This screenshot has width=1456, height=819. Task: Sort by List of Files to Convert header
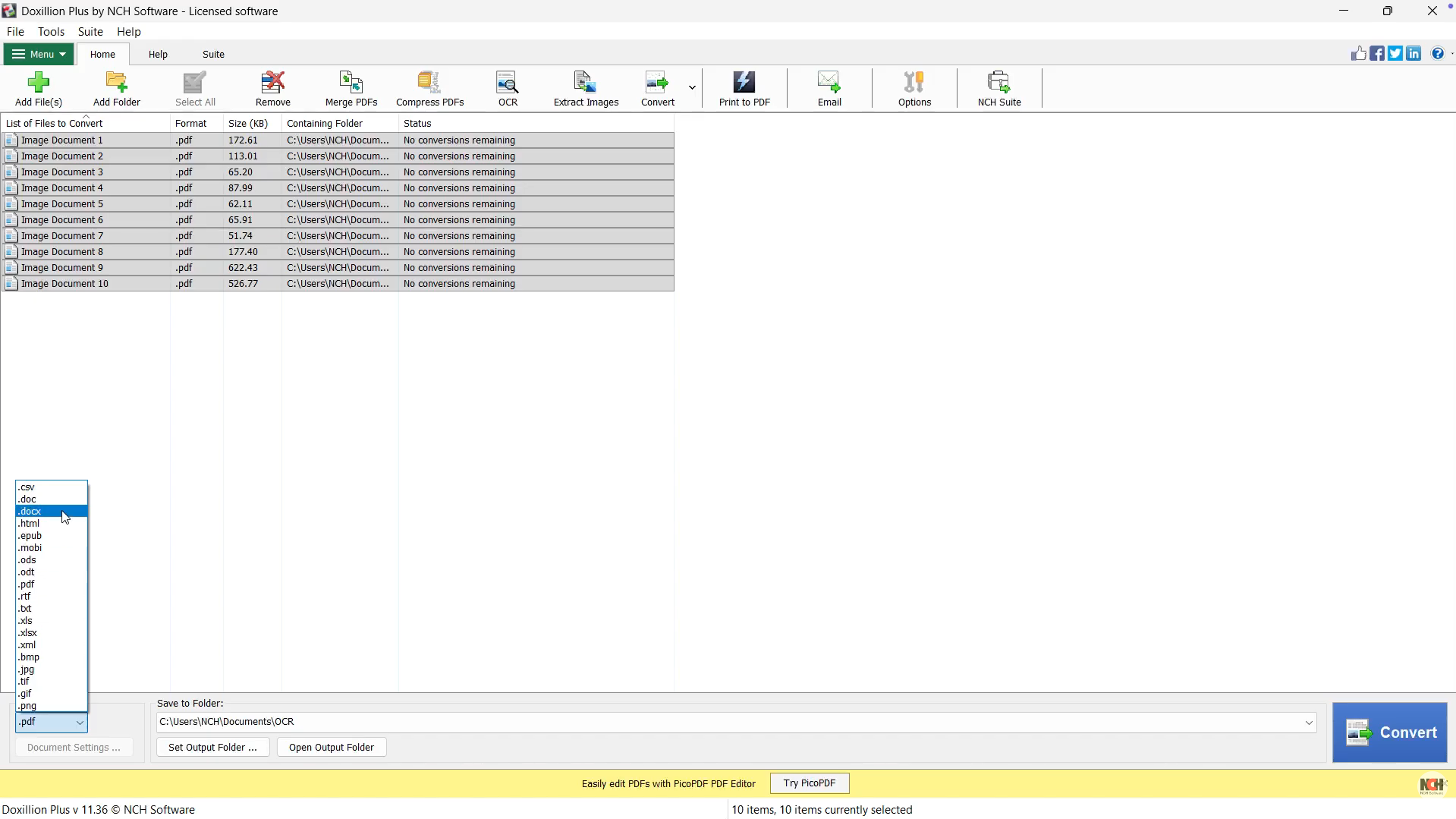pyautogui.click(x=86, y=123)
